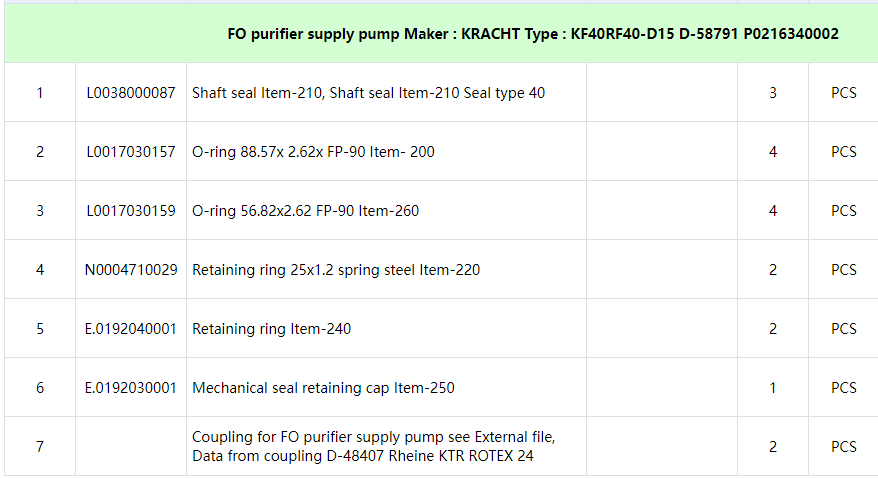Select part code L0017030157
The height and width of the screenshot is (478, 878).
tap(131, 152)
